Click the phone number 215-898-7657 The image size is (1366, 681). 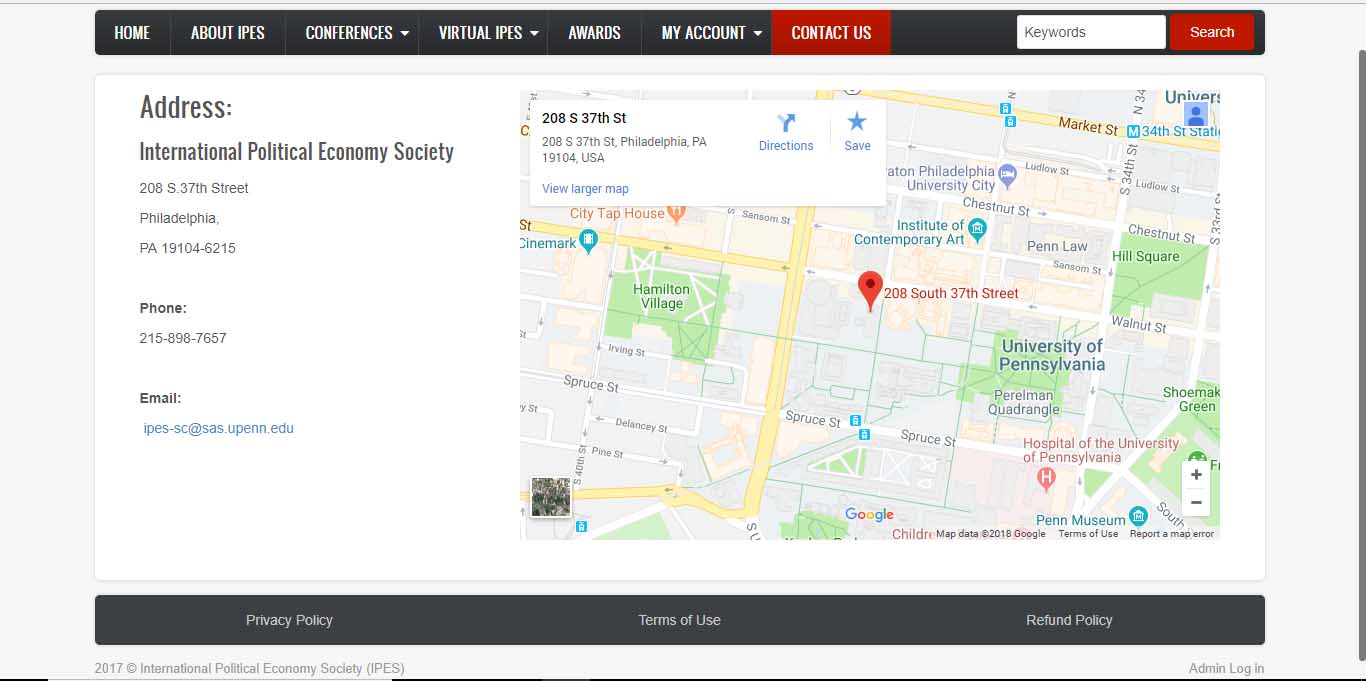[x=183, y=338]
